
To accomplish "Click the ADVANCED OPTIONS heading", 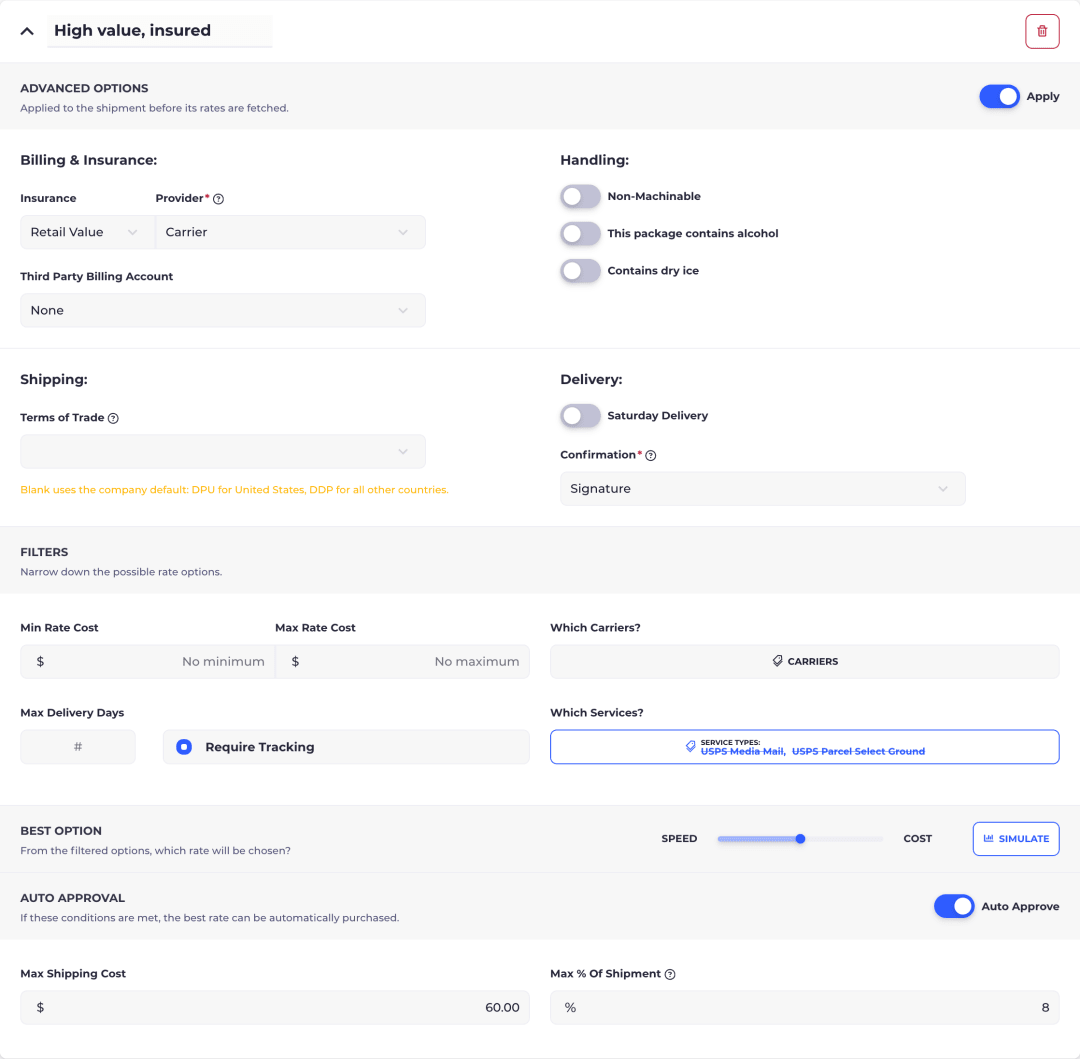I will click(84, 88).
